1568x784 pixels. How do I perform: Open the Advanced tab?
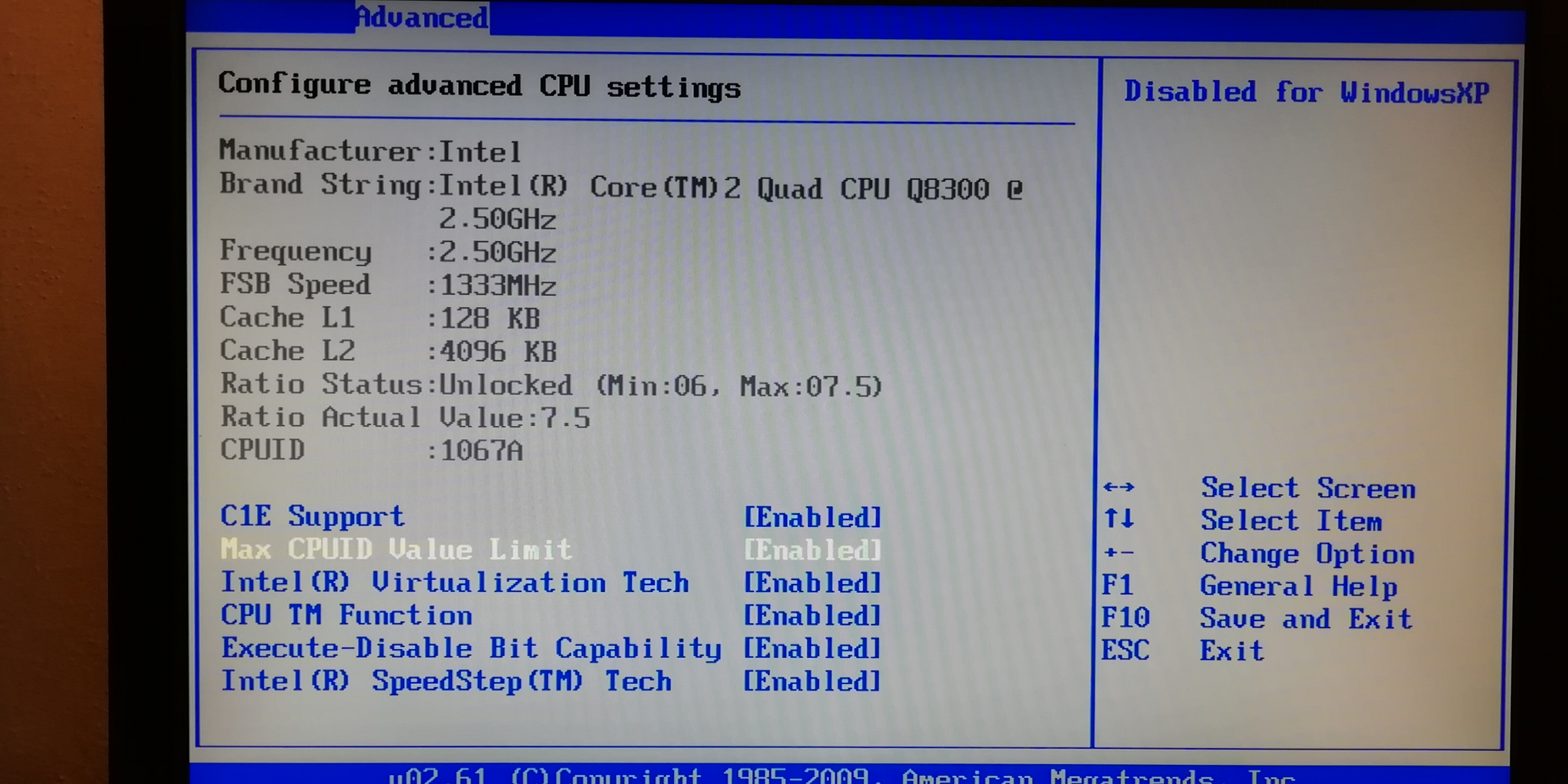(422, 17)
